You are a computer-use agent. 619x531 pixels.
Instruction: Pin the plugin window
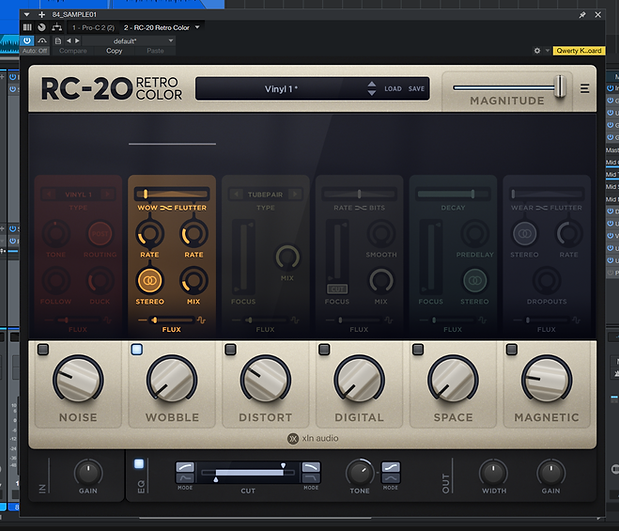point(582,15)
